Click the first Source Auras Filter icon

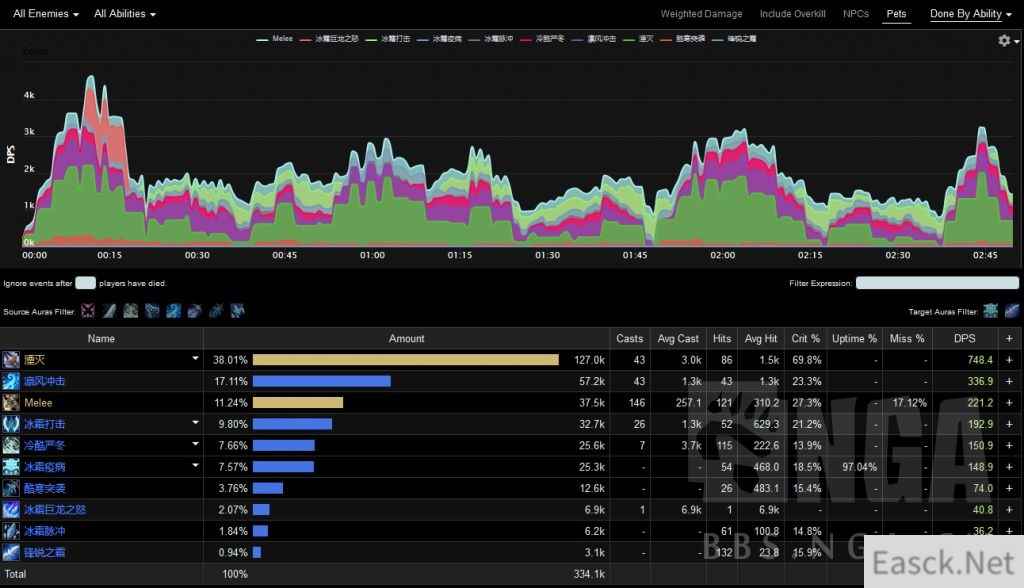[x=88, y=311]
